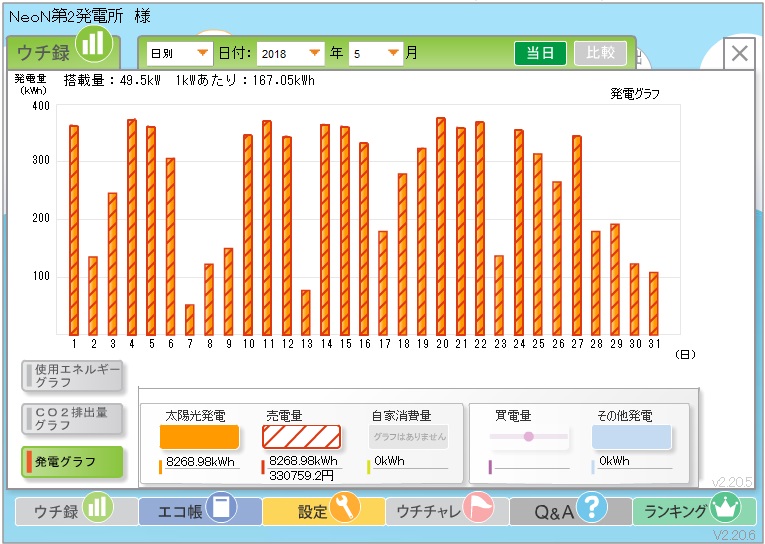Viewport: 765px width, 544px height.
Task: Click the bar chart icon on the ウチ録 header tab
Action: (93, 43)
